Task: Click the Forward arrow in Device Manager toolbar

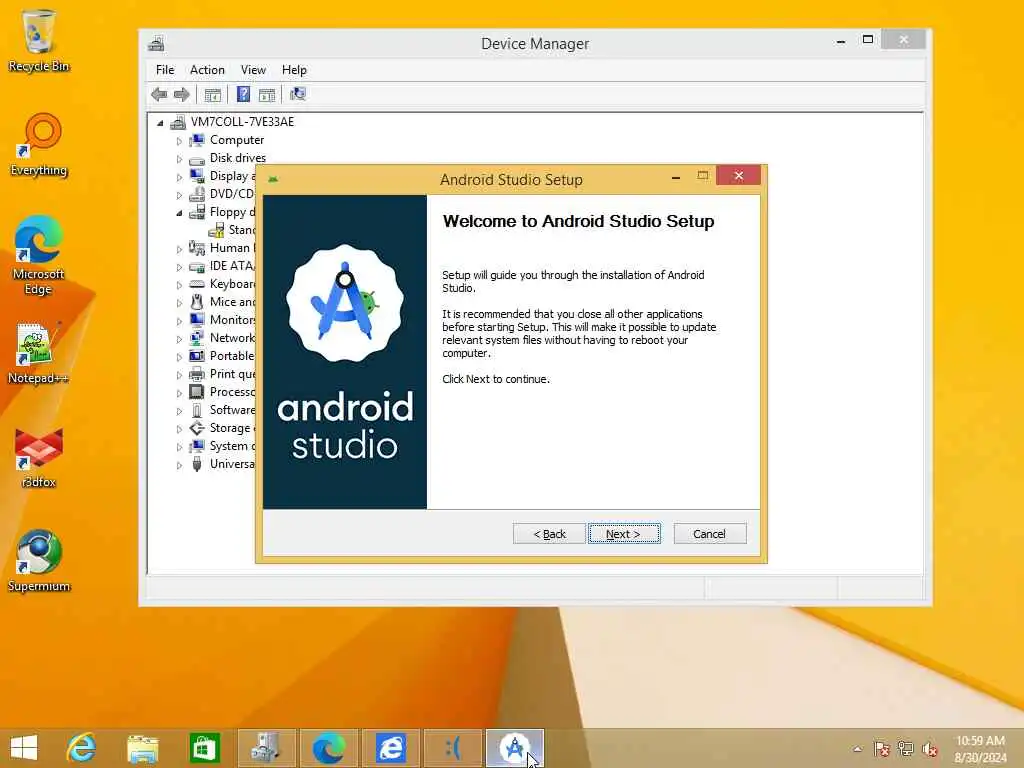Action: pos(182,95)
